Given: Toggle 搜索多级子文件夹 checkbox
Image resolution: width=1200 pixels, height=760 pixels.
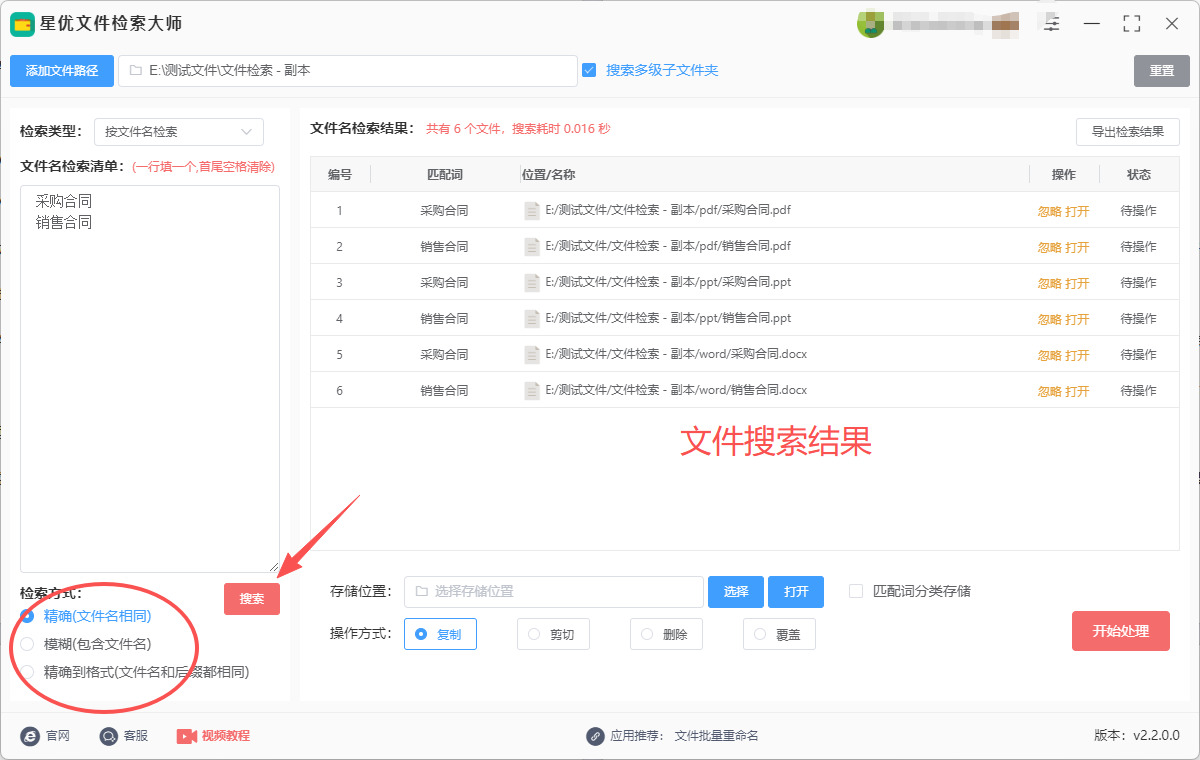Looking at the screenshot, I should pos(589,70).
